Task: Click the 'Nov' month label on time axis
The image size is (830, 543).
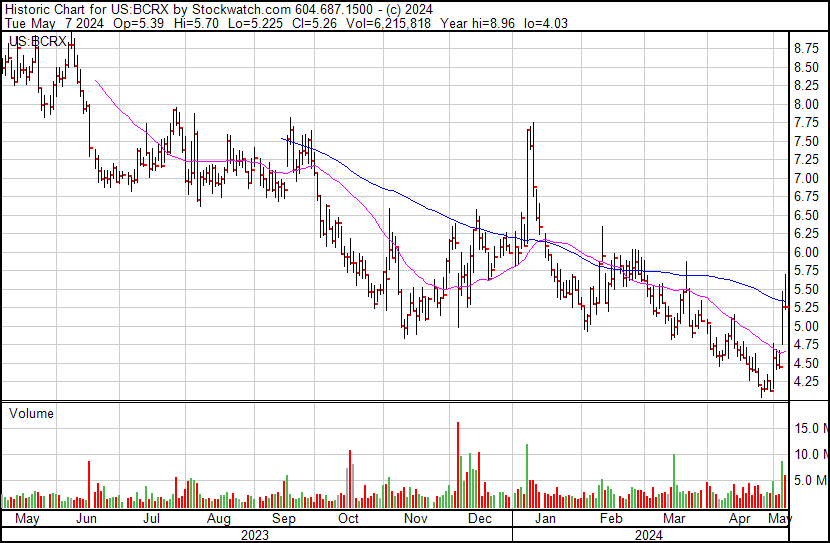Action: 416,518
